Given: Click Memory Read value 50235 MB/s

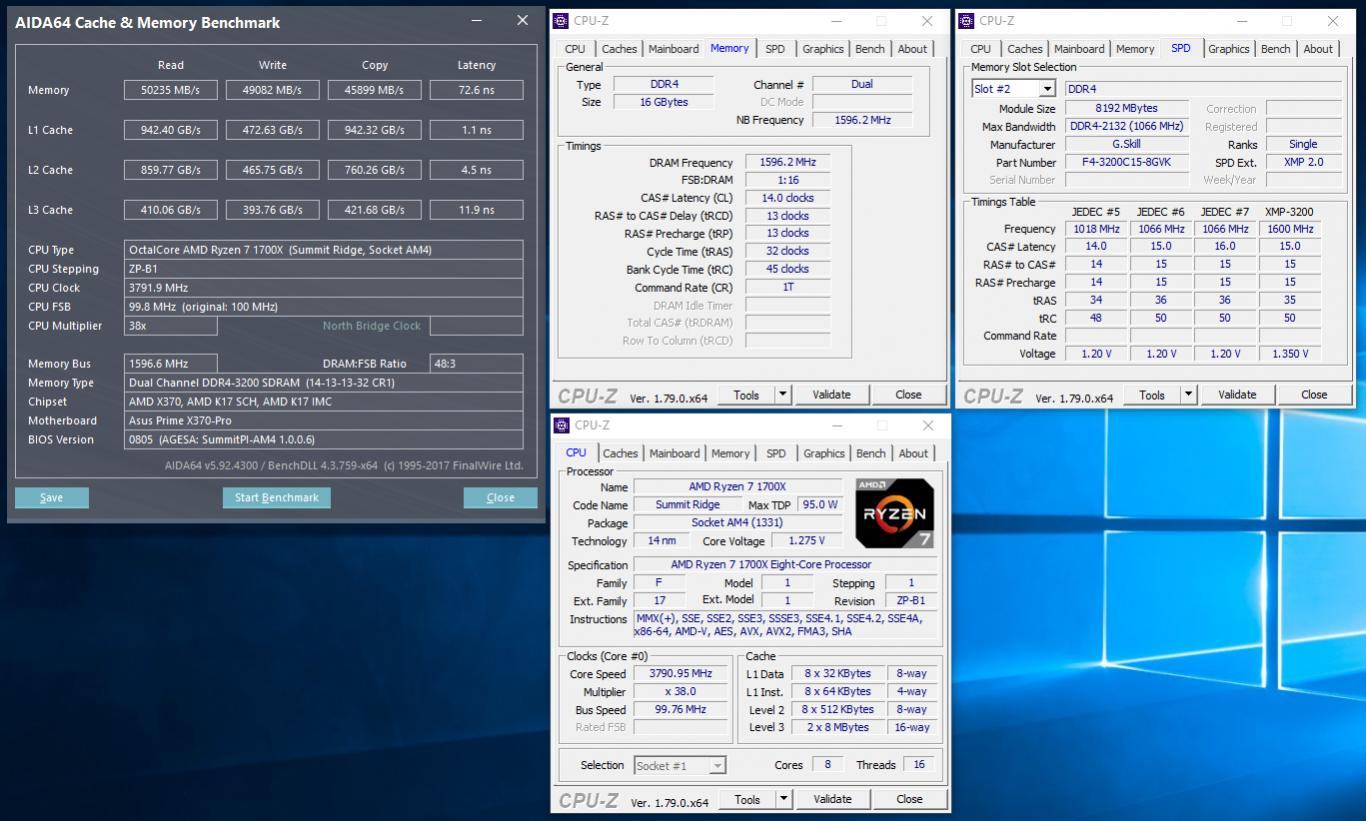Looking at the screenshot, I should pyautogui.click(x=171, y=90).
